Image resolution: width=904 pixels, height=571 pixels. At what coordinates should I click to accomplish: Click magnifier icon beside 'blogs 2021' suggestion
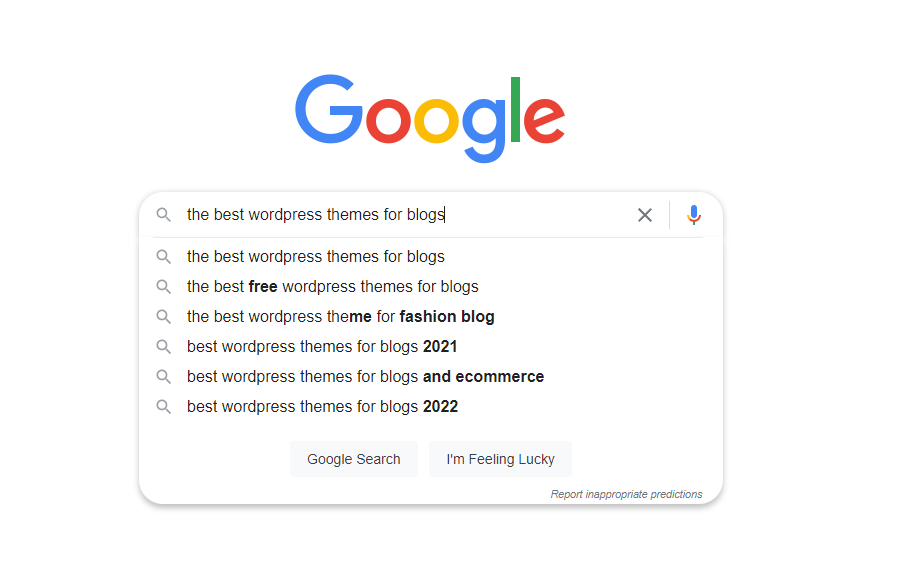pos(164,347)
